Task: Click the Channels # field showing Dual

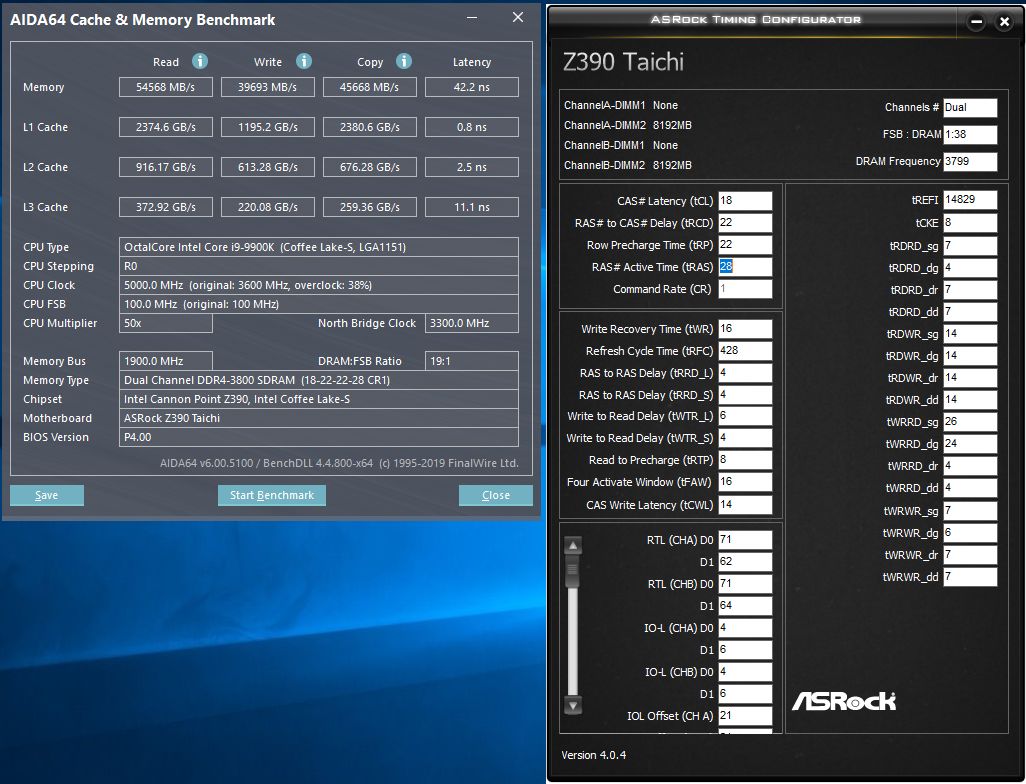Action: [x=970, y=107]
